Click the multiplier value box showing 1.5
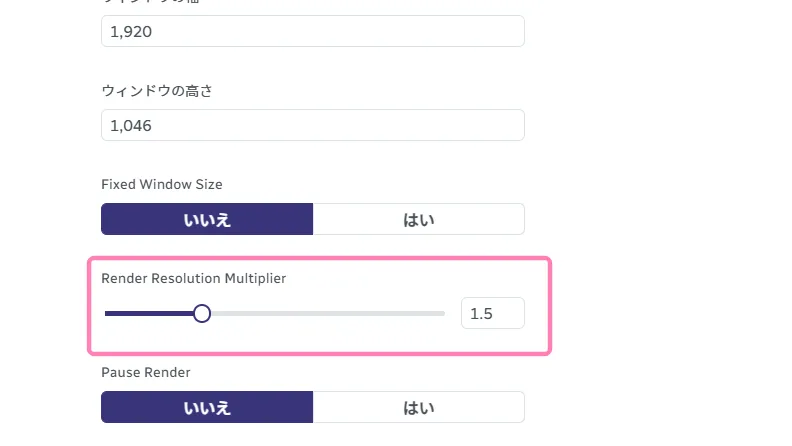Screen dimensions: 792x446 pyautogui.click(x=493, y=313)
